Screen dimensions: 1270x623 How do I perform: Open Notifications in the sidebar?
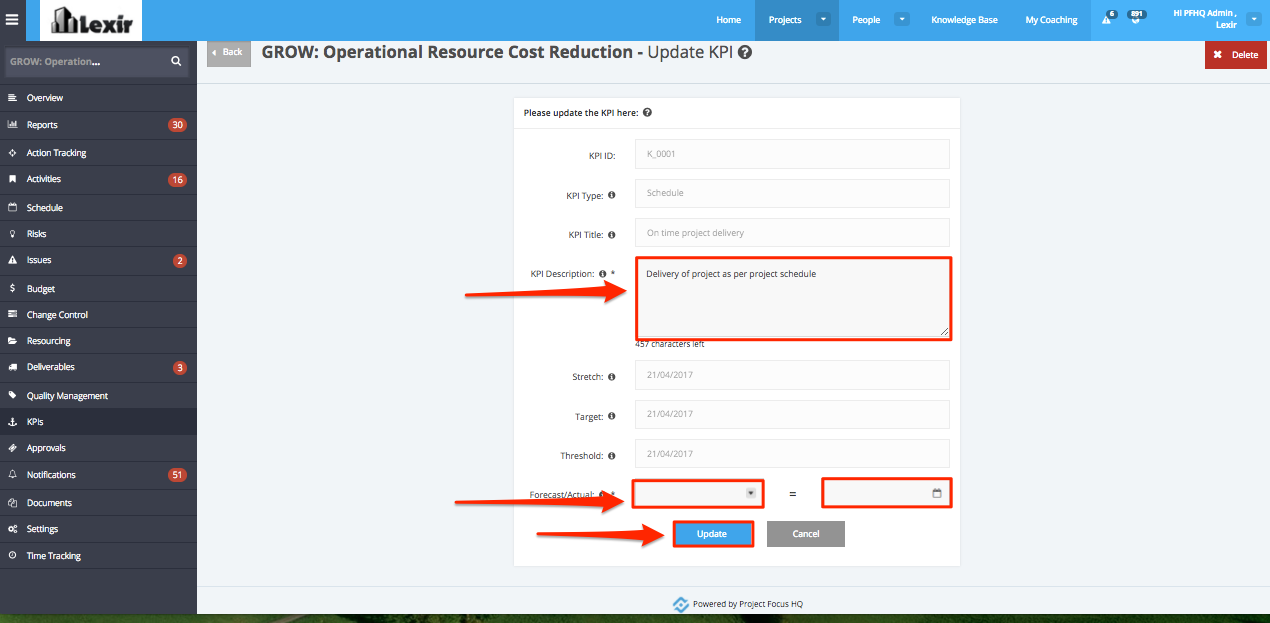click(x=98, y=475)
